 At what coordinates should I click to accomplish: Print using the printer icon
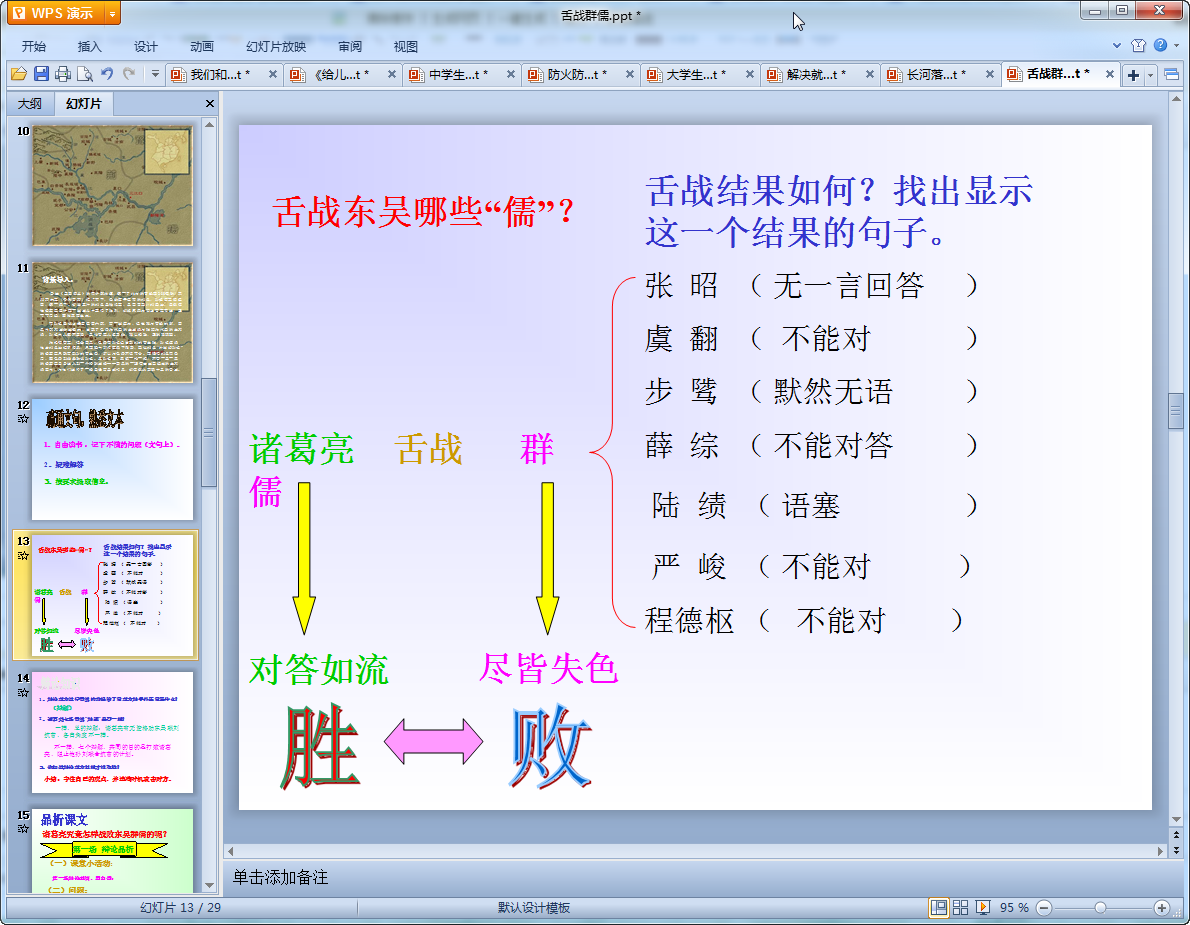[x=63, y=74]
